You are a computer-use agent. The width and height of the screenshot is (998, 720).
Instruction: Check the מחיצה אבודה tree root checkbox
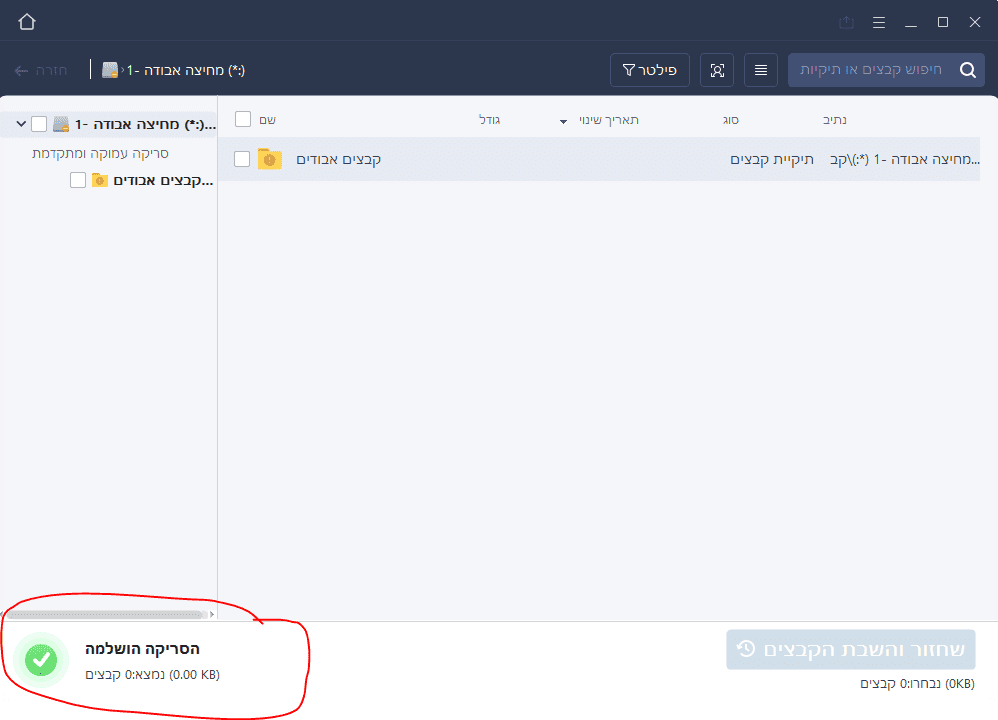tap(39, 124)
